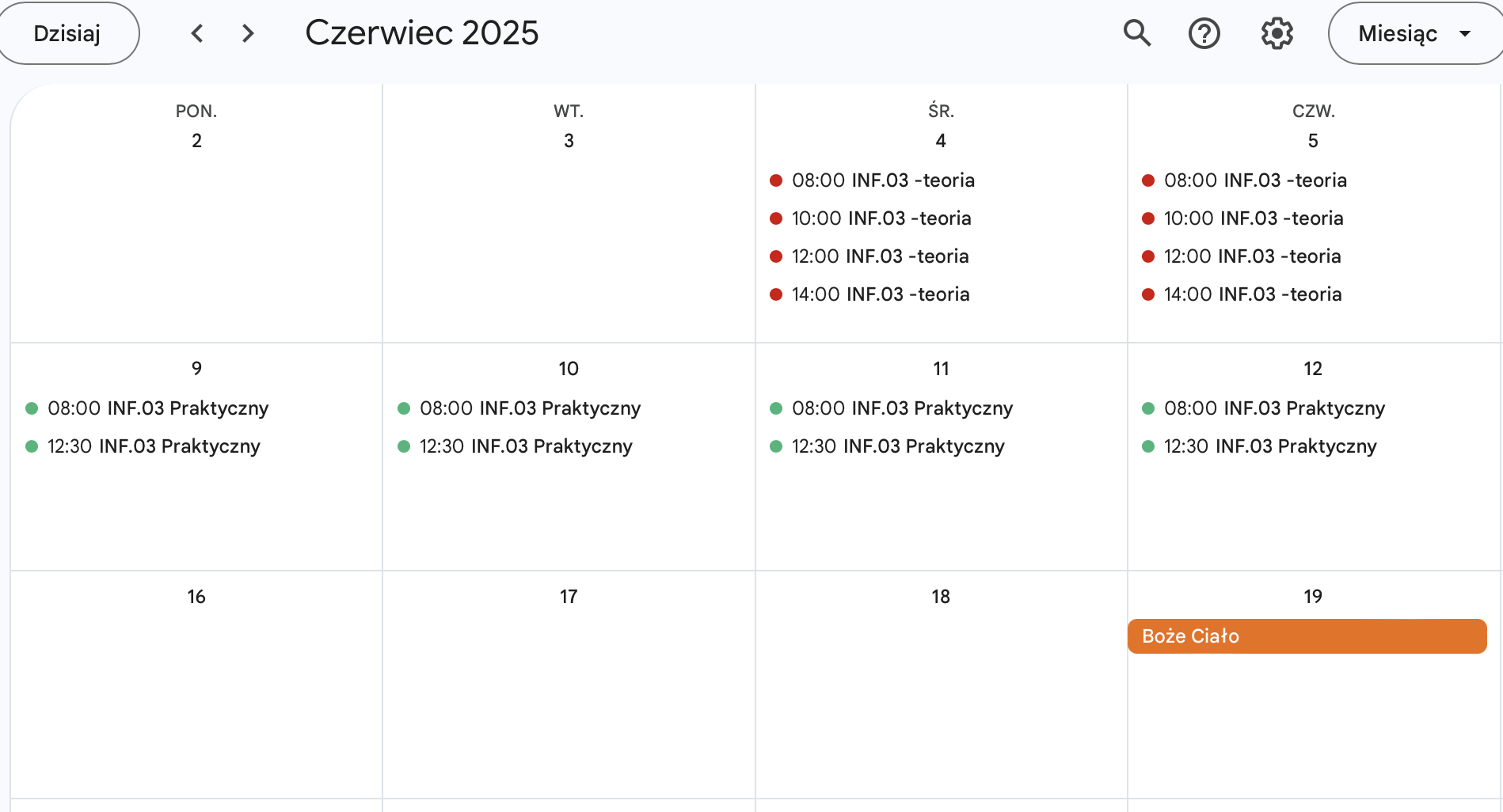Open the Boże Ciało holiday event
Image resolution: width=1503 pixels, height=812 pixels.
pyautogui.click(x=1307, y=636)
